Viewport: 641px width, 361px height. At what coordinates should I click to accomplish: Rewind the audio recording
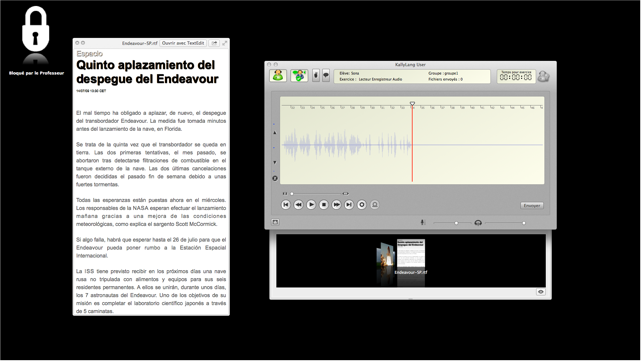tap(298, 204)
